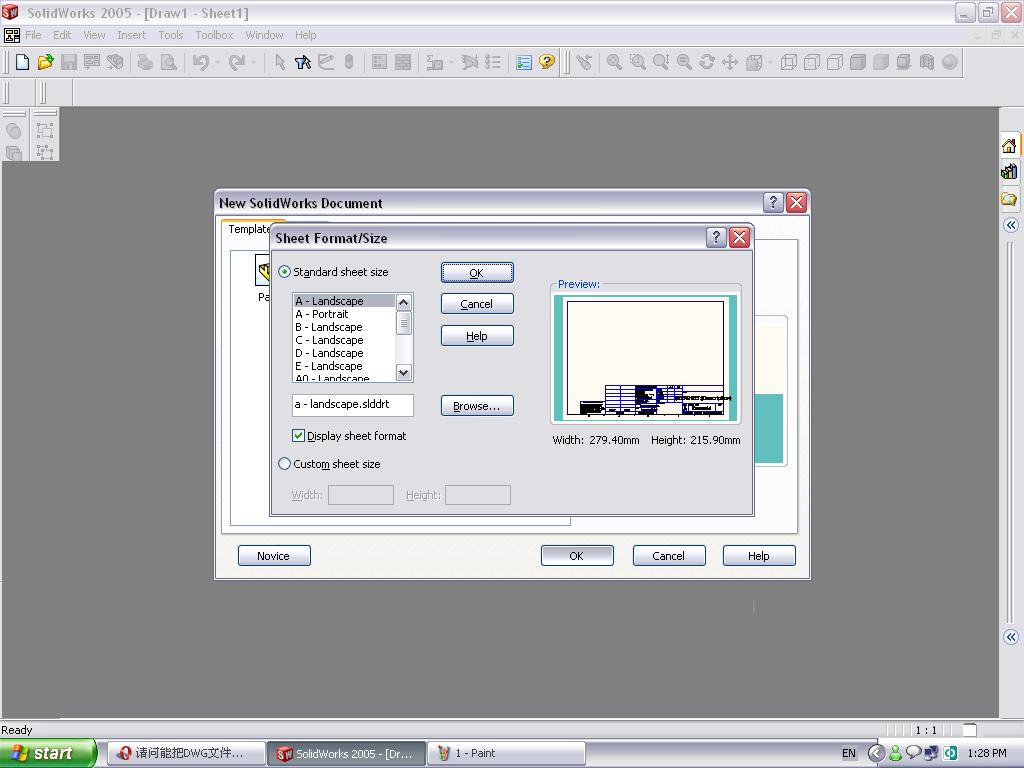Click EN language indicator in taskbar

(x=848, y=754)
